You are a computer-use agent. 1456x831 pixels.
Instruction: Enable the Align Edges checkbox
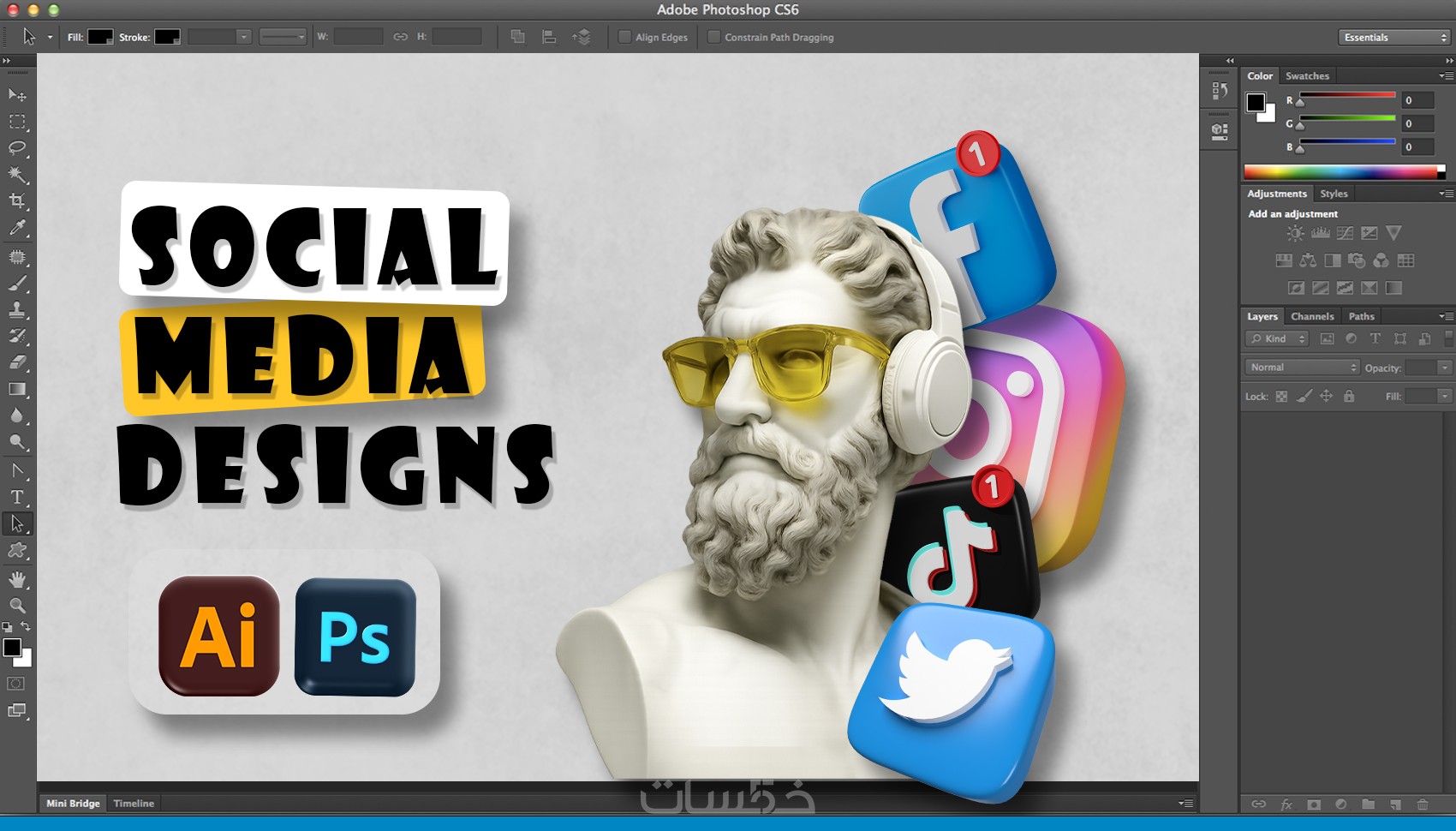click(624, 37)
